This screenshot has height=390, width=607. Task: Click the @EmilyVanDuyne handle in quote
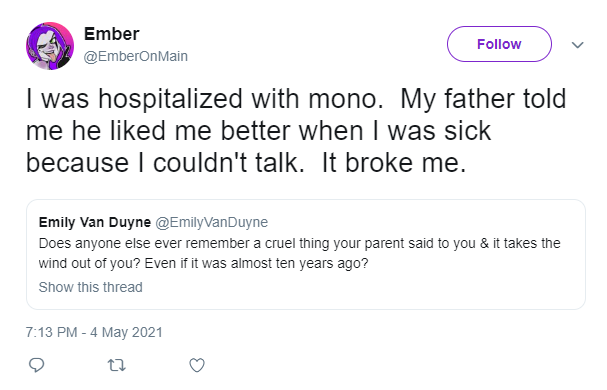212,222
